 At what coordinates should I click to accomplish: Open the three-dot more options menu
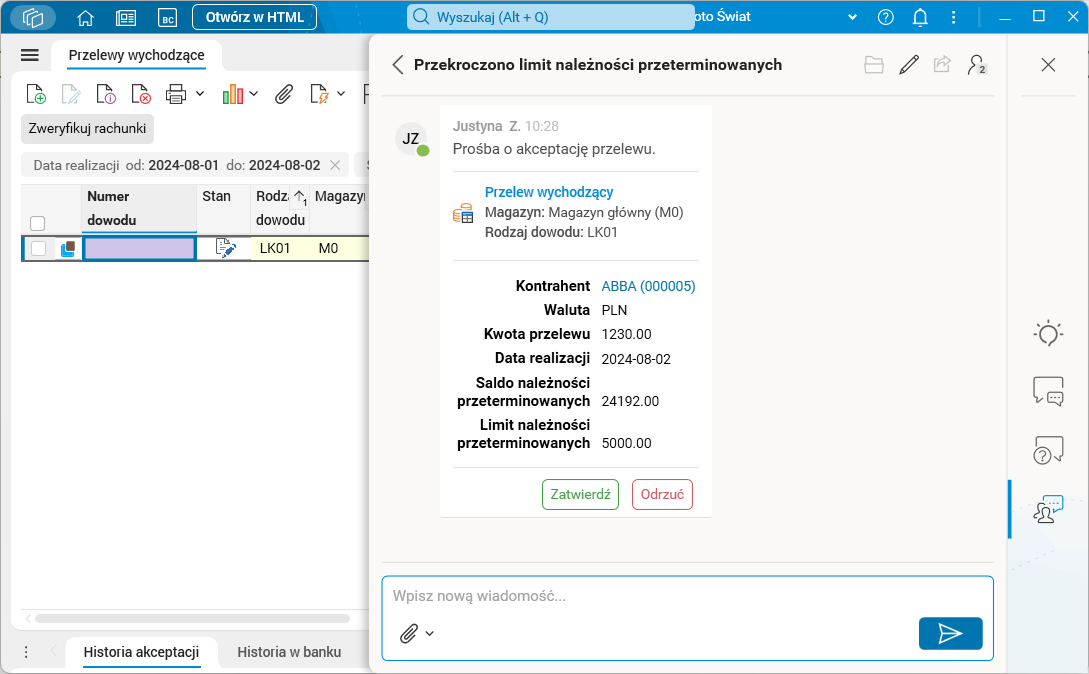pos(954,17)
